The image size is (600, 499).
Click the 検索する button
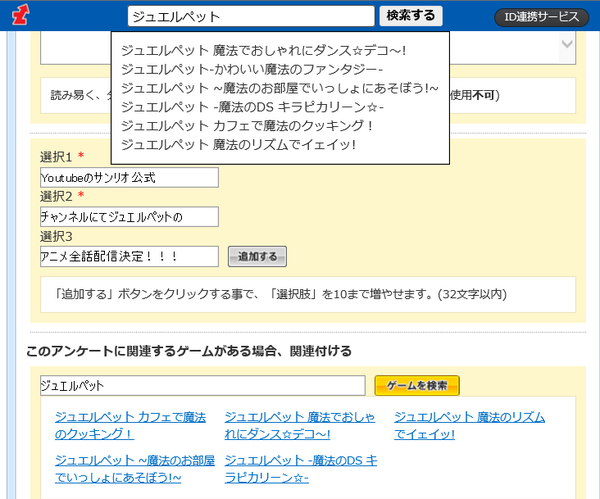(x=411, y=16)
